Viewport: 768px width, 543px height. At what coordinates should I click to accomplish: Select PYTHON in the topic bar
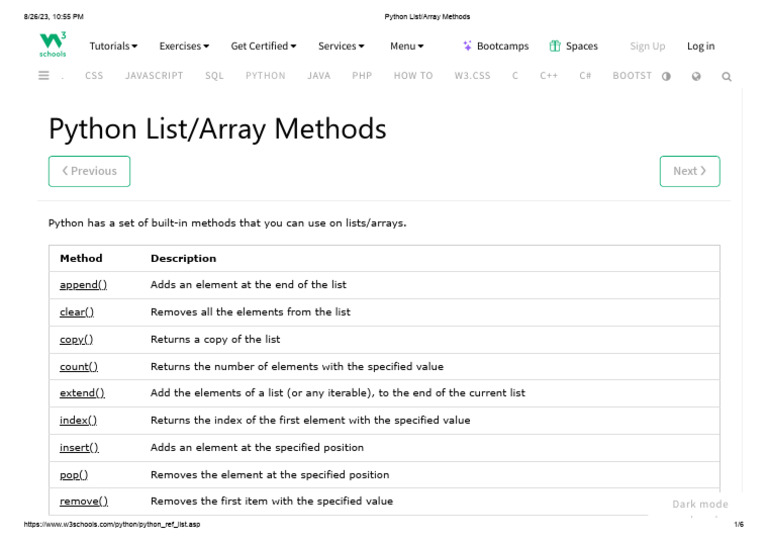[x=265, y=76]
